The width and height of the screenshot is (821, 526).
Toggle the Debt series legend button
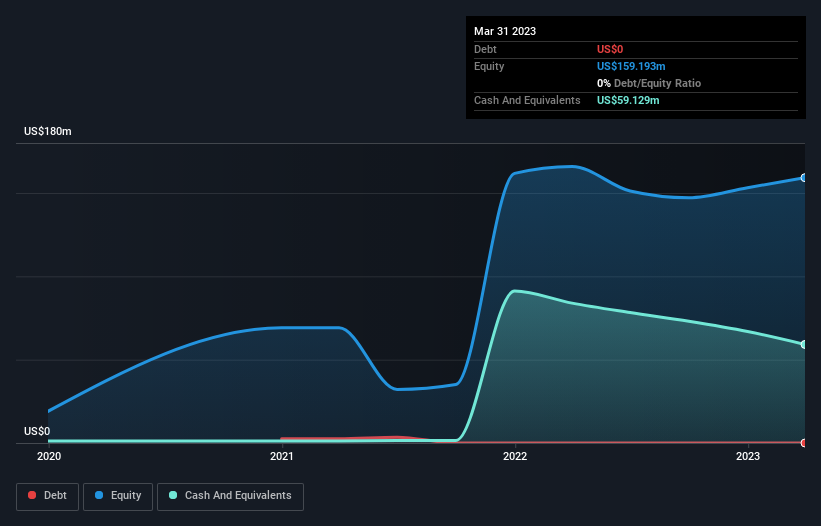[48, 496]
